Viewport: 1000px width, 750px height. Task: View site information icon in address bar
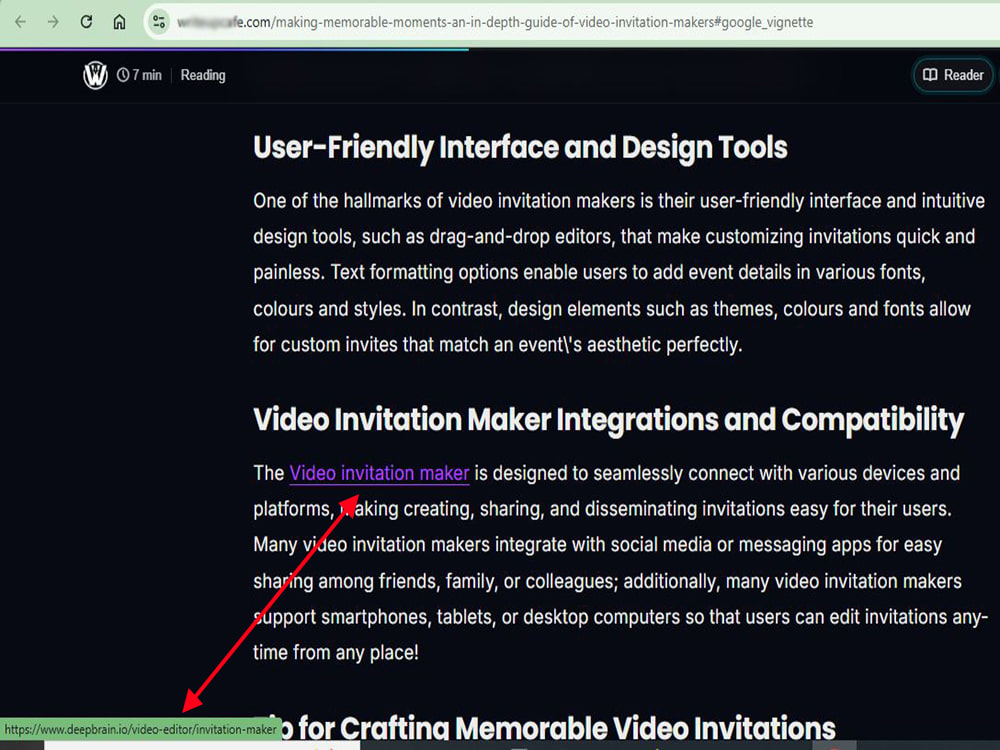pos(159,22)
